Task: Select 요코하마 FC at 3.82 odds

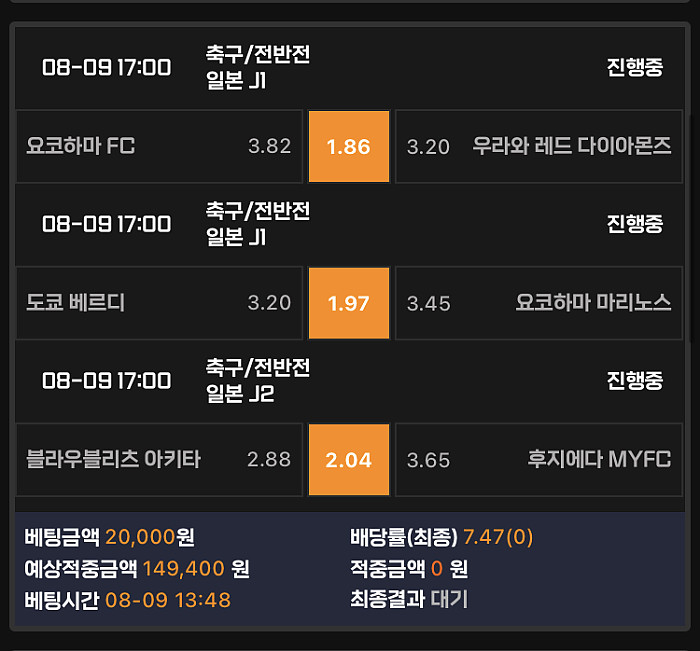Action: point(159,146)
